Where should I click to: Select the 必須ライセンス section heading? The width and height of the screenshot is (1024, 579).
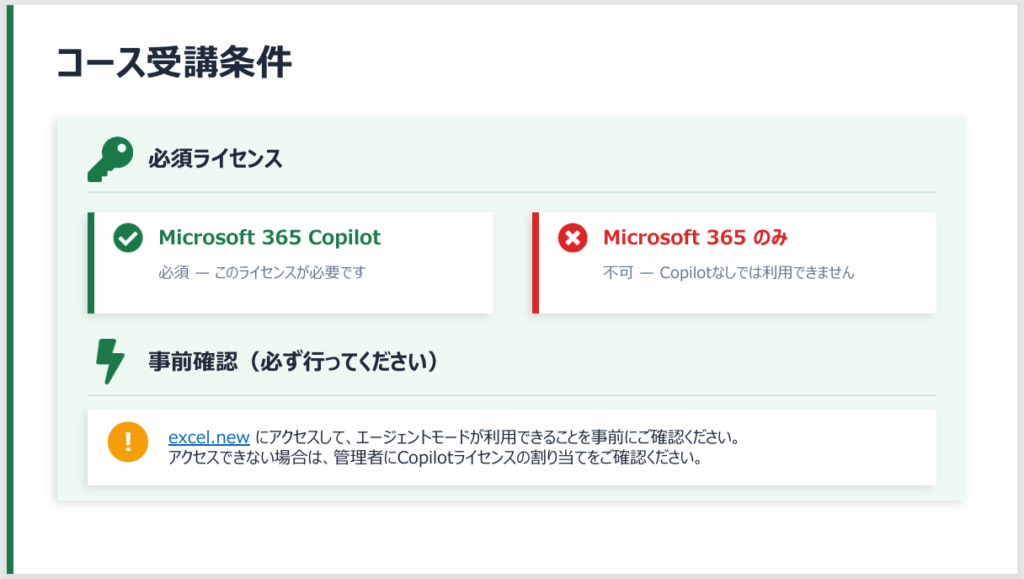pyautogui.click(x=215, y=158)
